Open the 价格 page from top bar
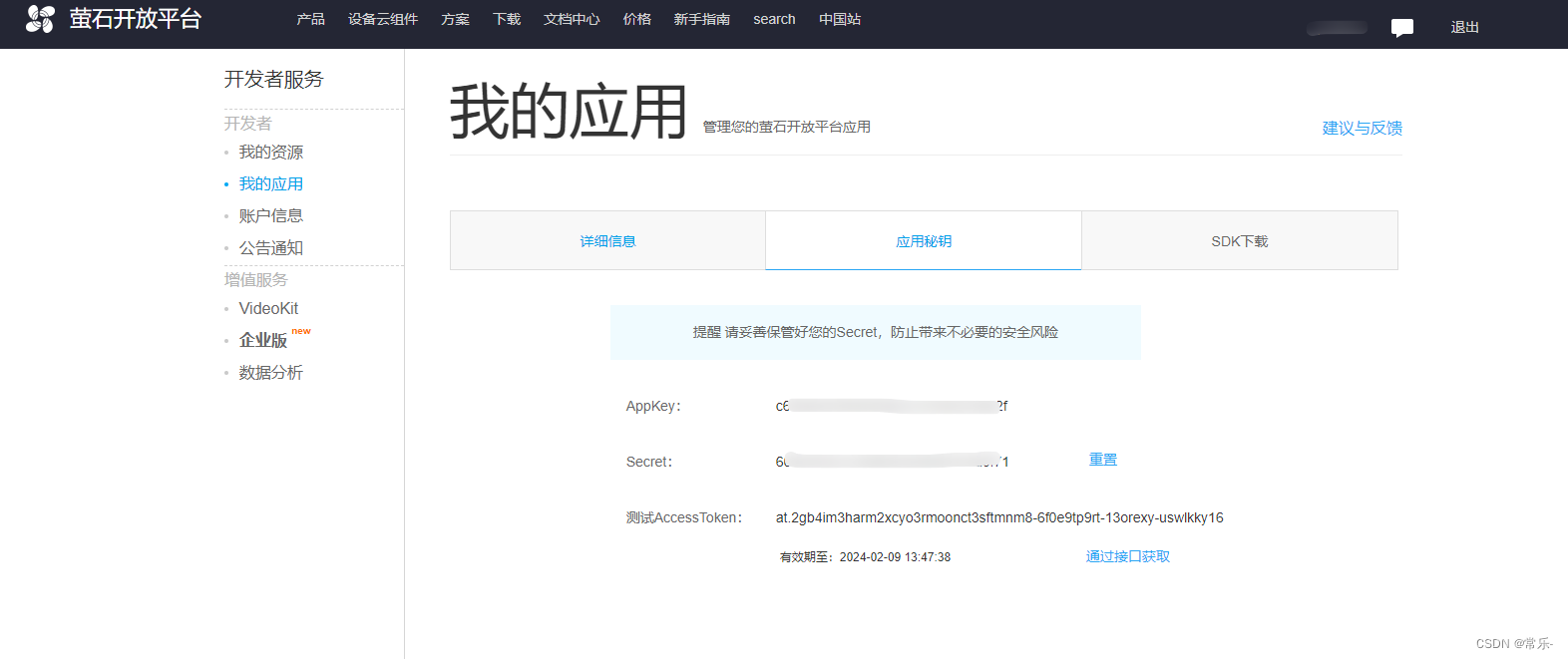The height and width of the screenshot is (659, 1568). [636, 19]
